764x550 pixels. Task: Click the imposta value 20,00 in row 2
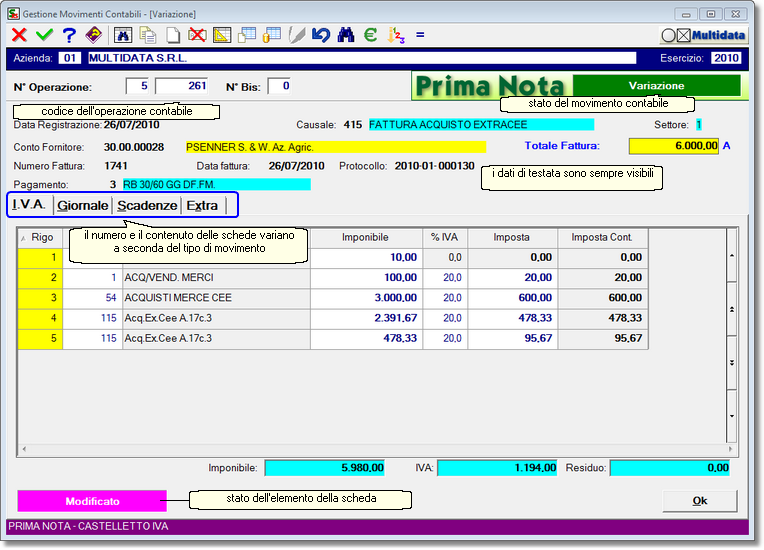click(513, 278)
